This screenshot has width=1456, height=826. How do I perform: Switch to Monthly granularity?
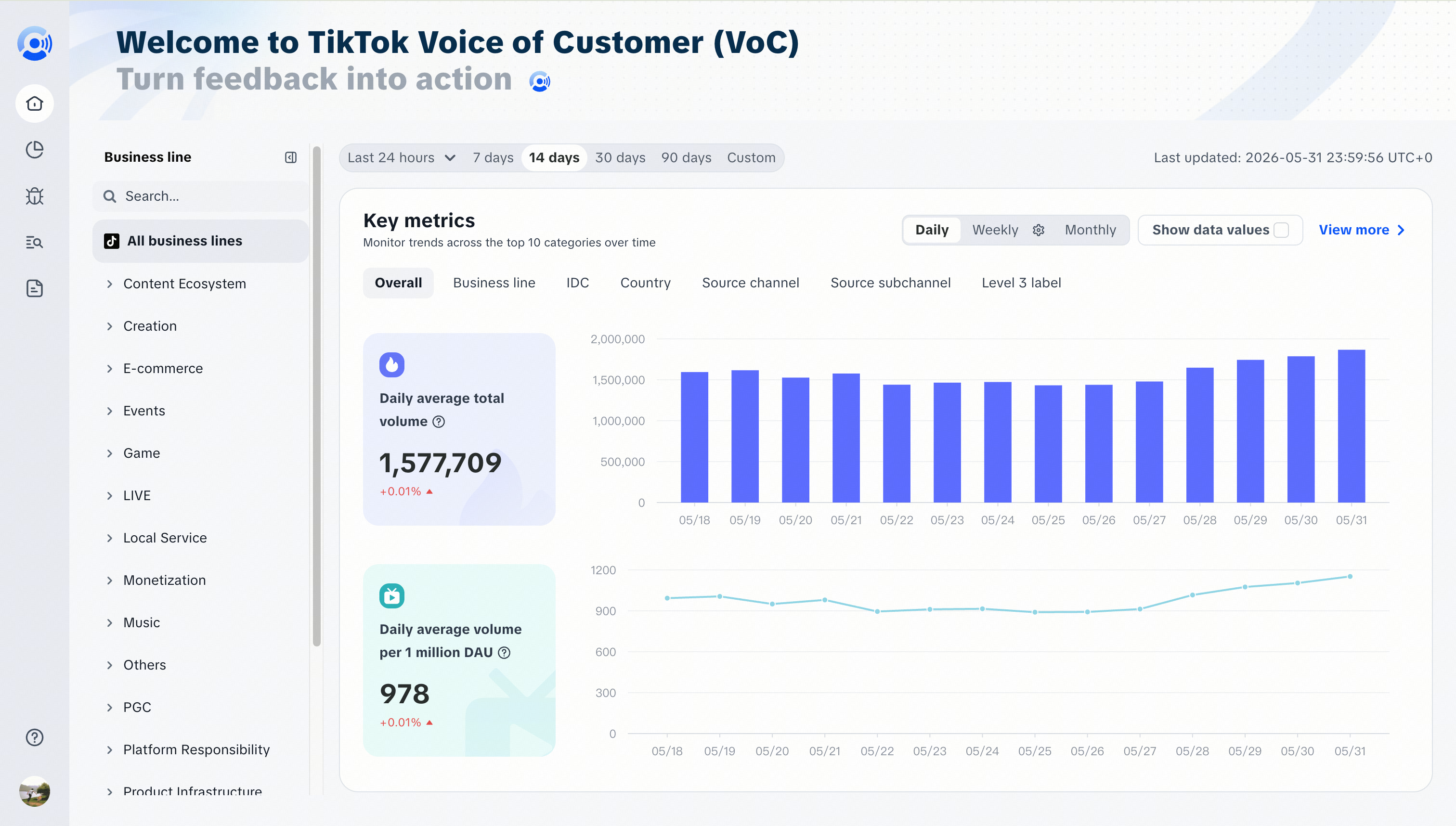click(1090, 230)
